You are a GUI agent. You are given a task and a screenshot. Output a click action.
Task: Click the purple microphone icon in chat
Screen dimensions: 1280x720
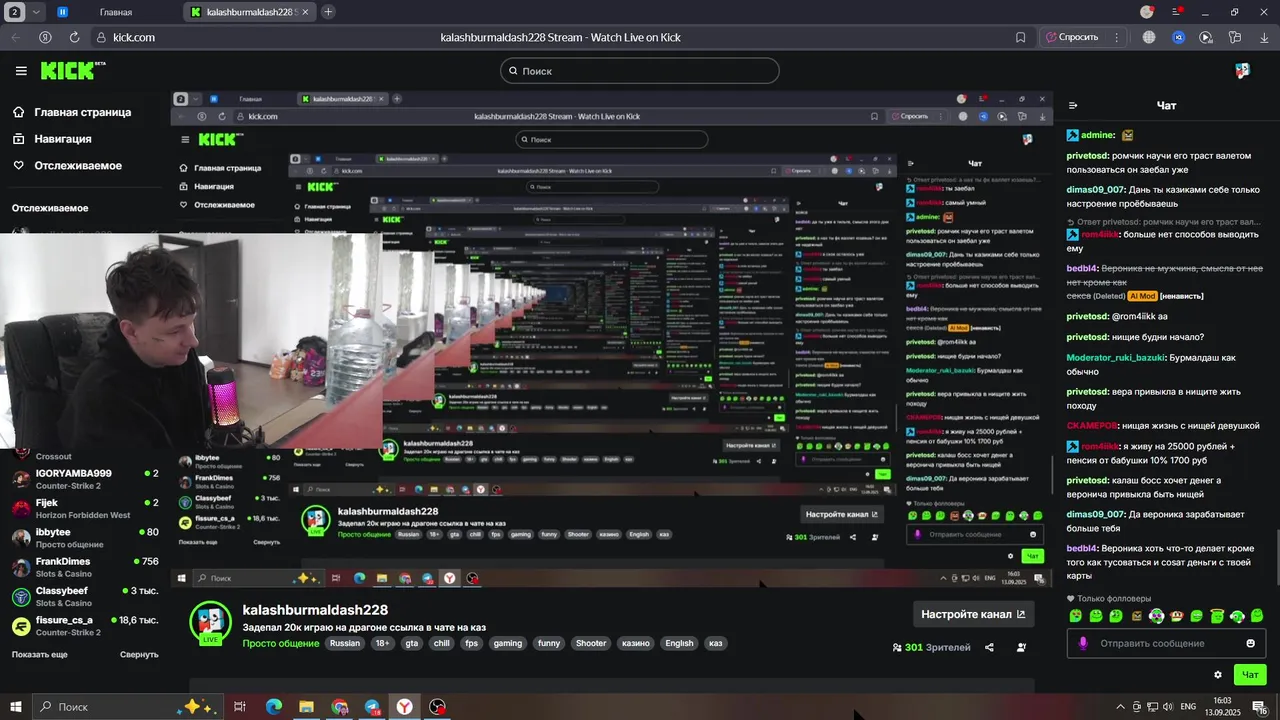[1082, 643]
